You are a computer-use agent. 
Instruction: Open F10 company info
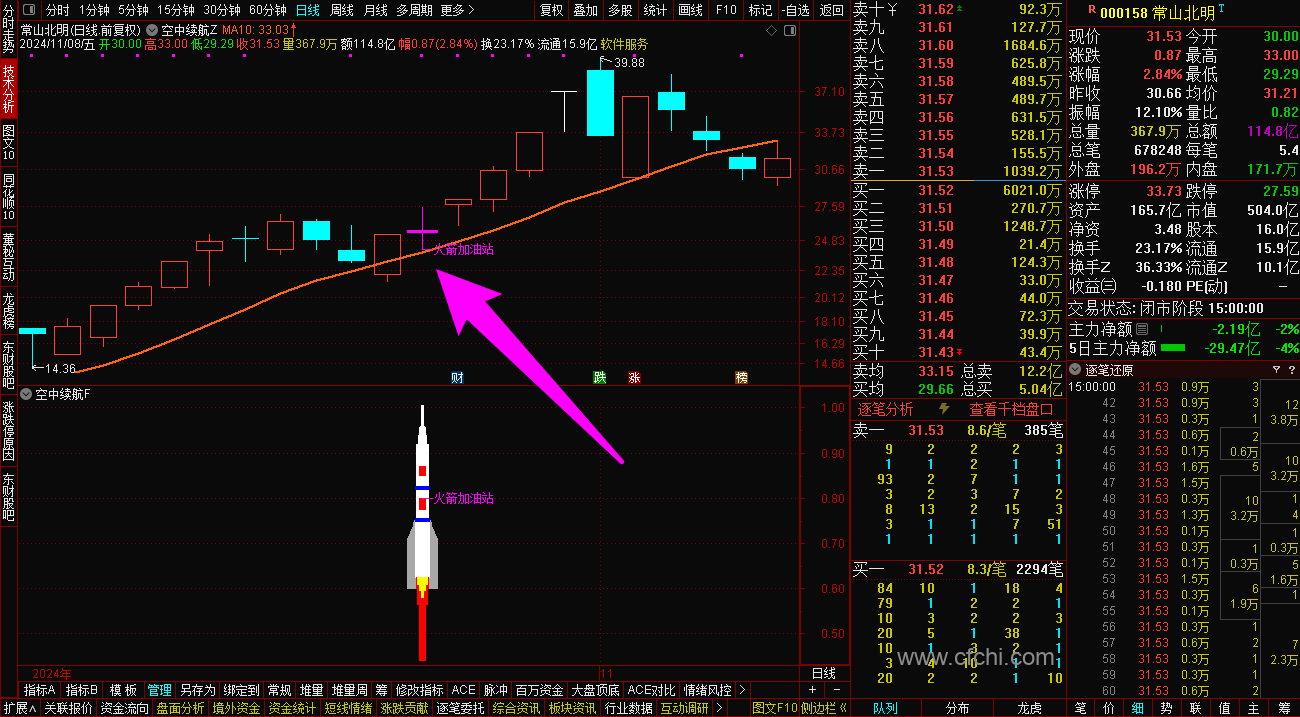tap(726, 10)
